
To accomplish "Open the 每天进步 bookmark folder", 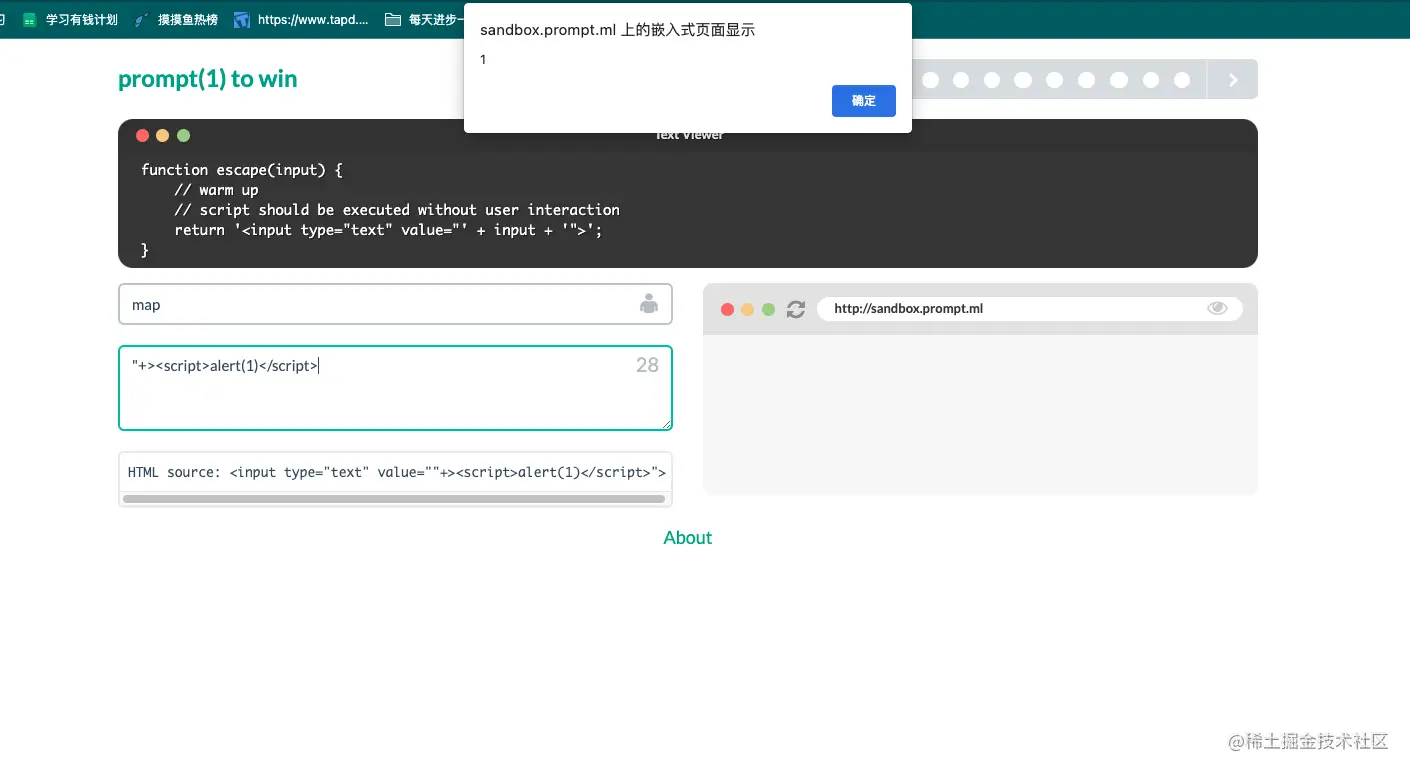I will point(425,19).
